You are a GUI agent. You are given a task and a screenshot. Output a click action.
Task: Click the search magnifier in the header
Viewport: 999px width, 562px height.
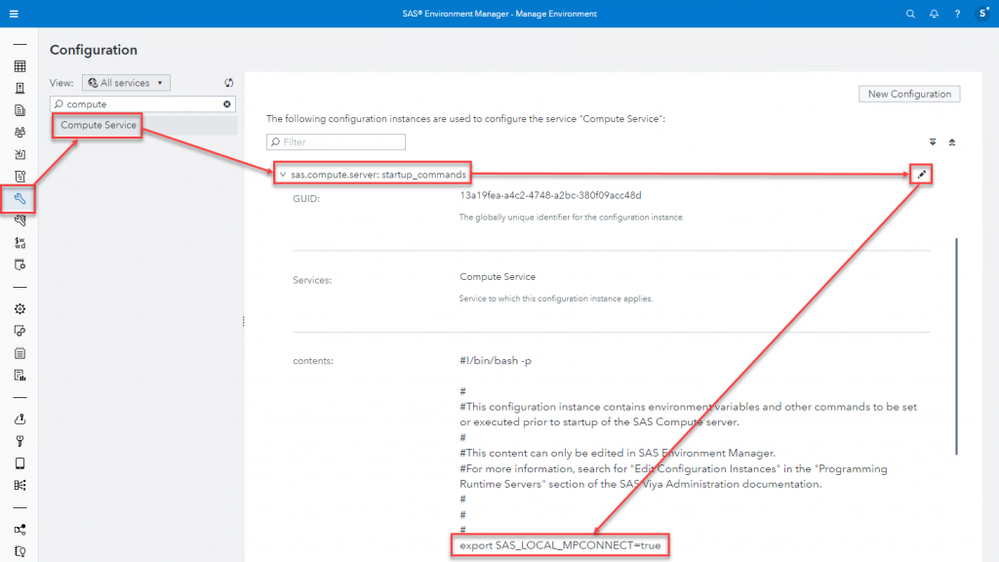click(x=910, y=13)
